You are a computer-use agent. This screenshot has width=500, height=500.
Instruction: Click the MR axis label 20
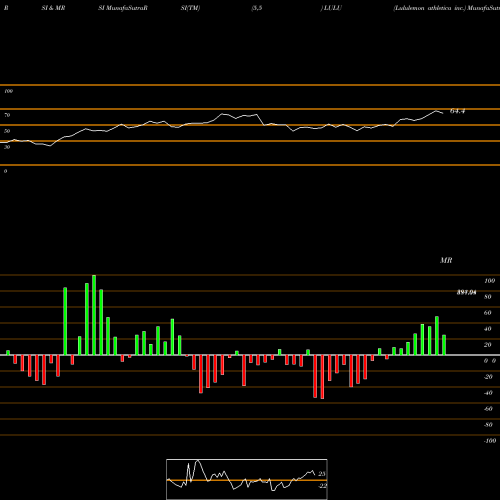pyautogui.click(x=488, y=345)
